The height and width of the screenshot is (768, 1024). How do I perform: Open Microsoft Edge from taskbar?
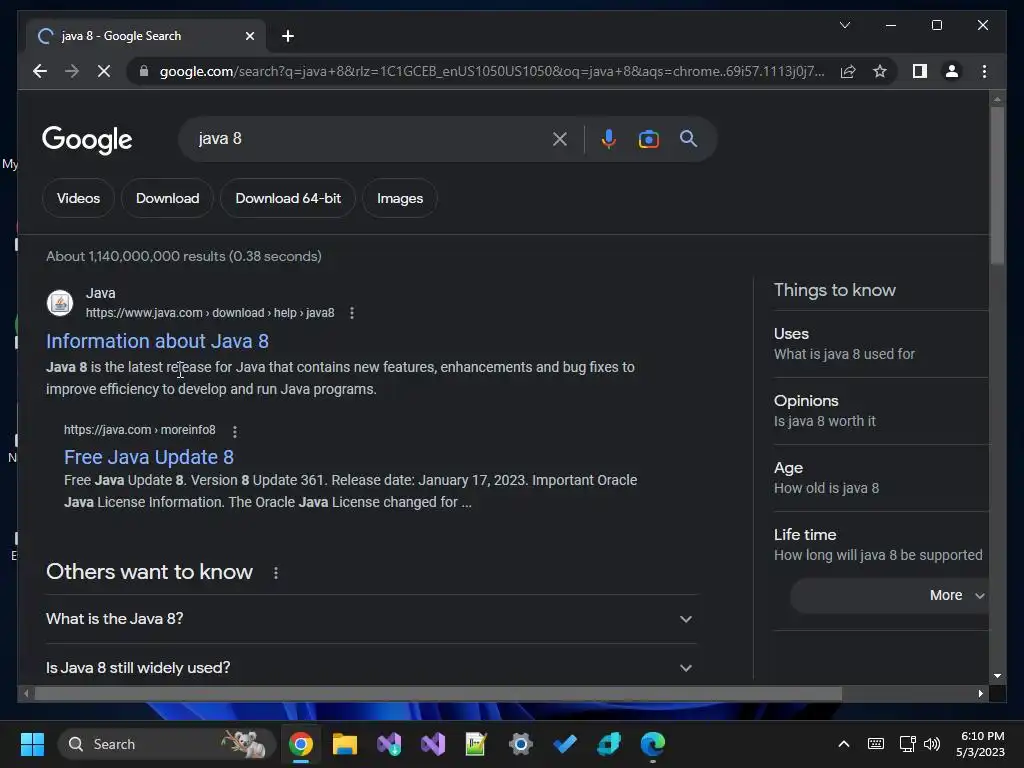652,744
